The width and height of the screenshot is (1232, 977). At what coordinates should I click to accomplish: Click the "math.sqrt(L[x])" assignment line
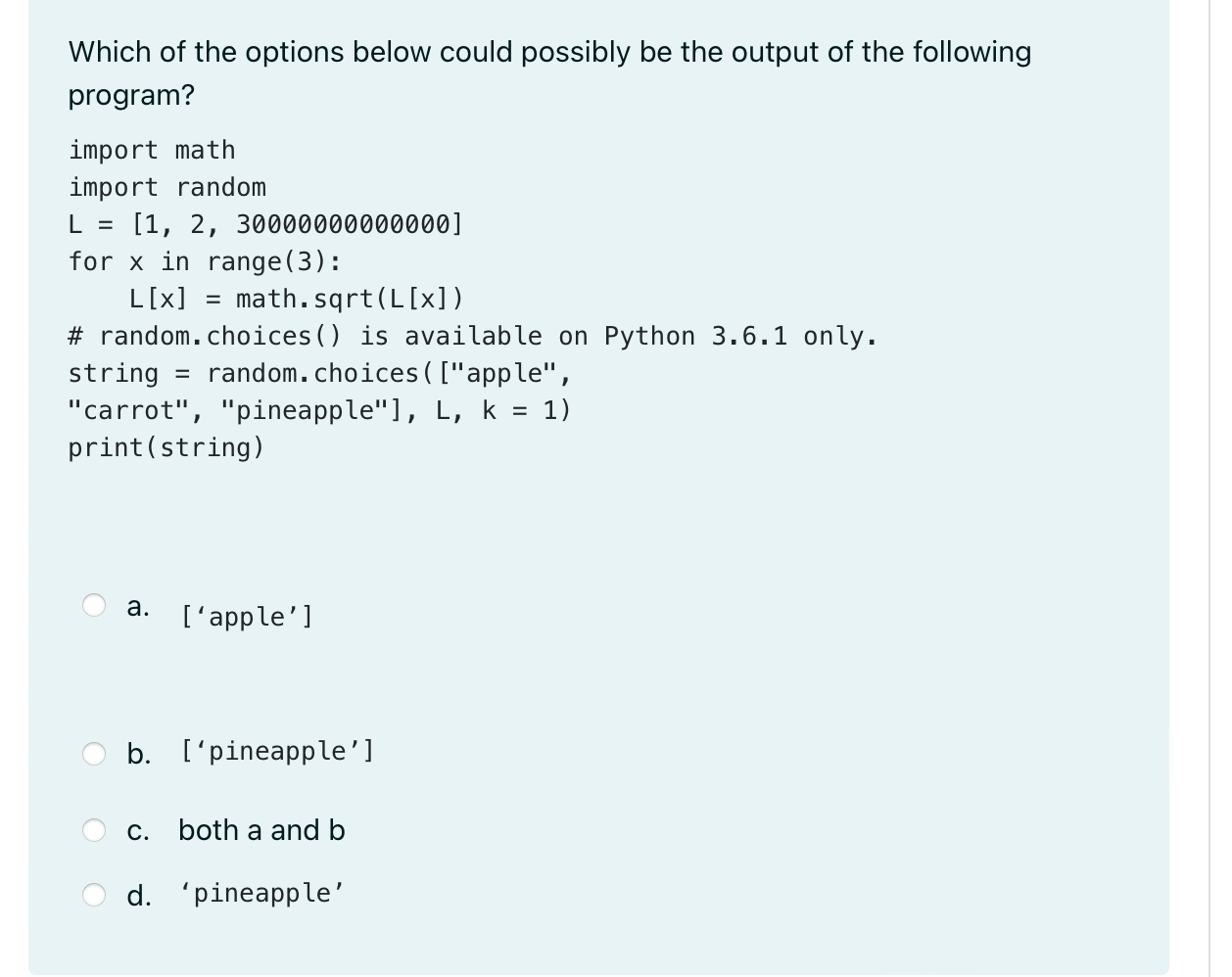coord(296,299)
